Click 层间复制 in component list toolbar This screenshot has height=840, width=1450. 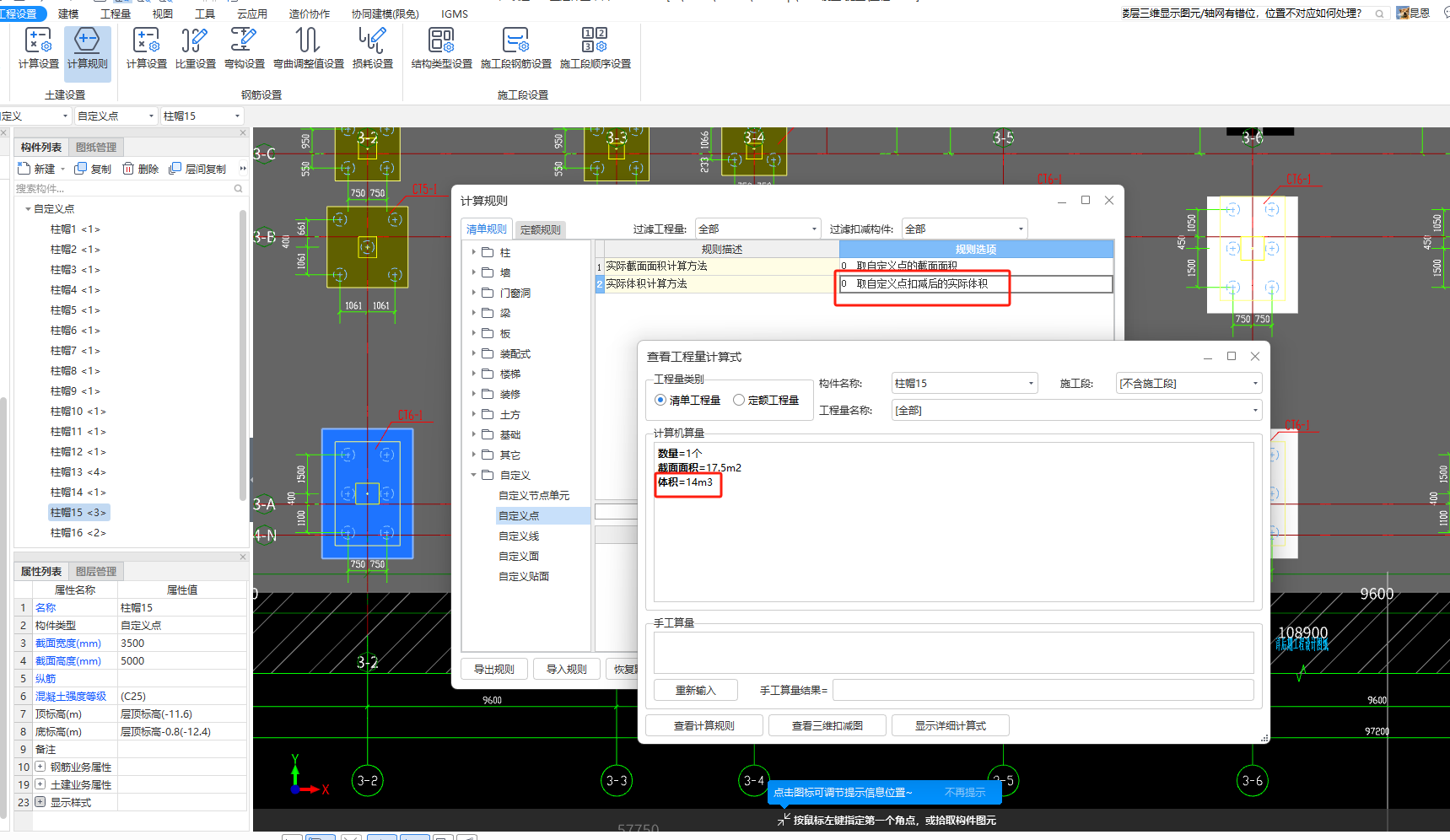(x=197, y=169)
